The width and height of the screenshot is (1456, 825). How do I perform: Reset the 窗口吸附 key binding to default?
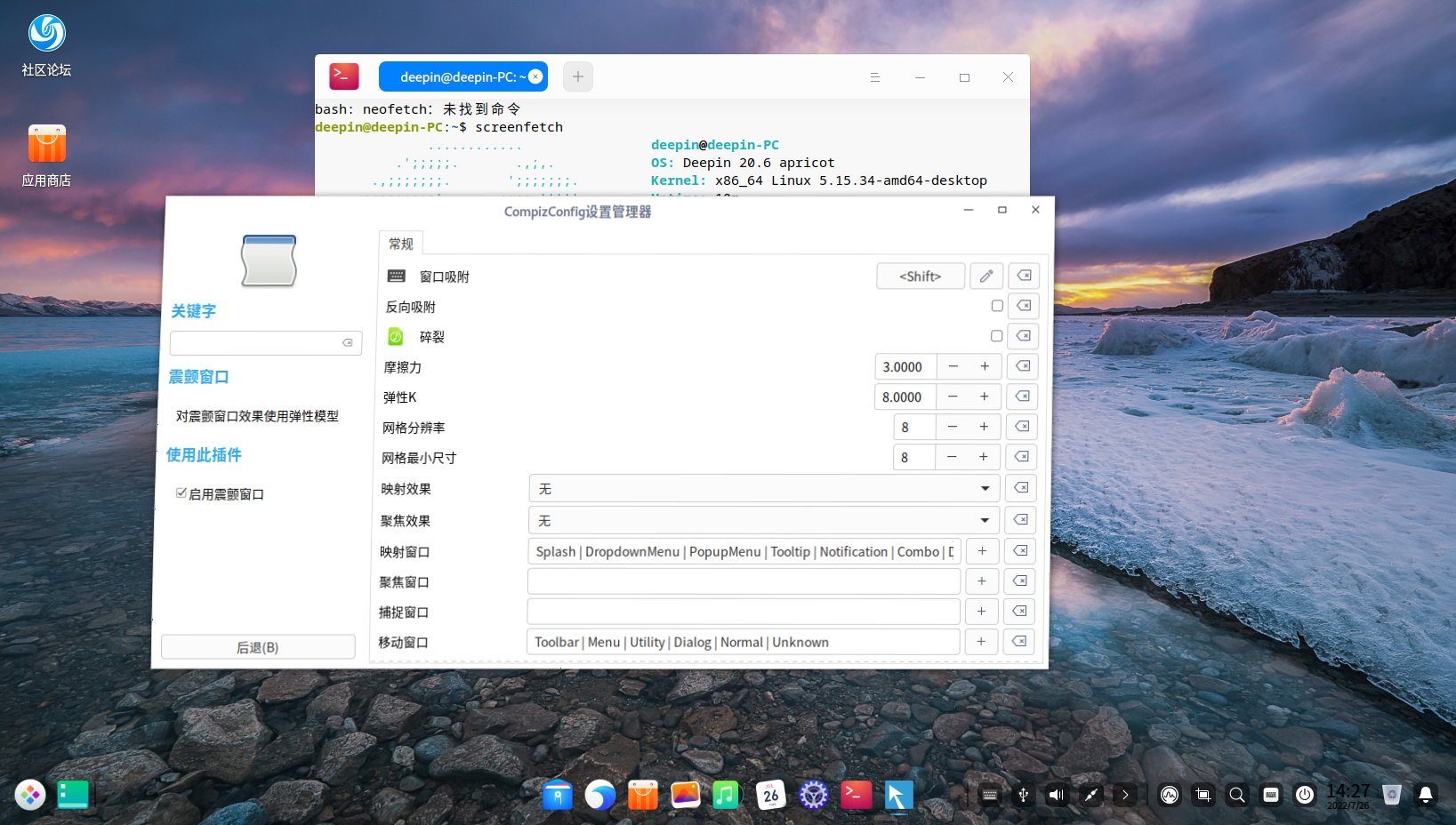(x=1024, y=276)
